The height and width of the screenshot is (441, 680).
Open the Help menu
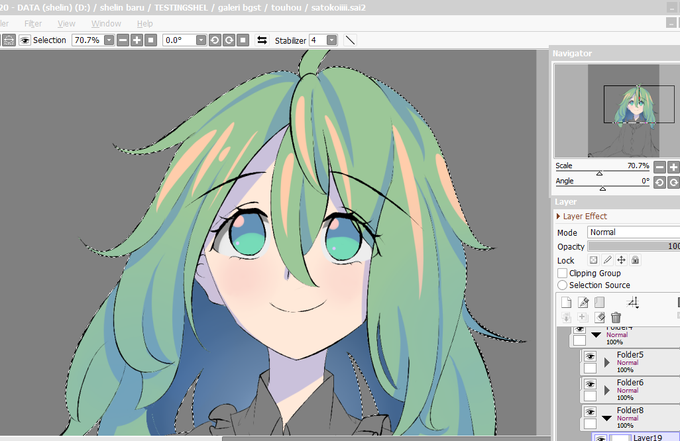(x=145, y=23)
